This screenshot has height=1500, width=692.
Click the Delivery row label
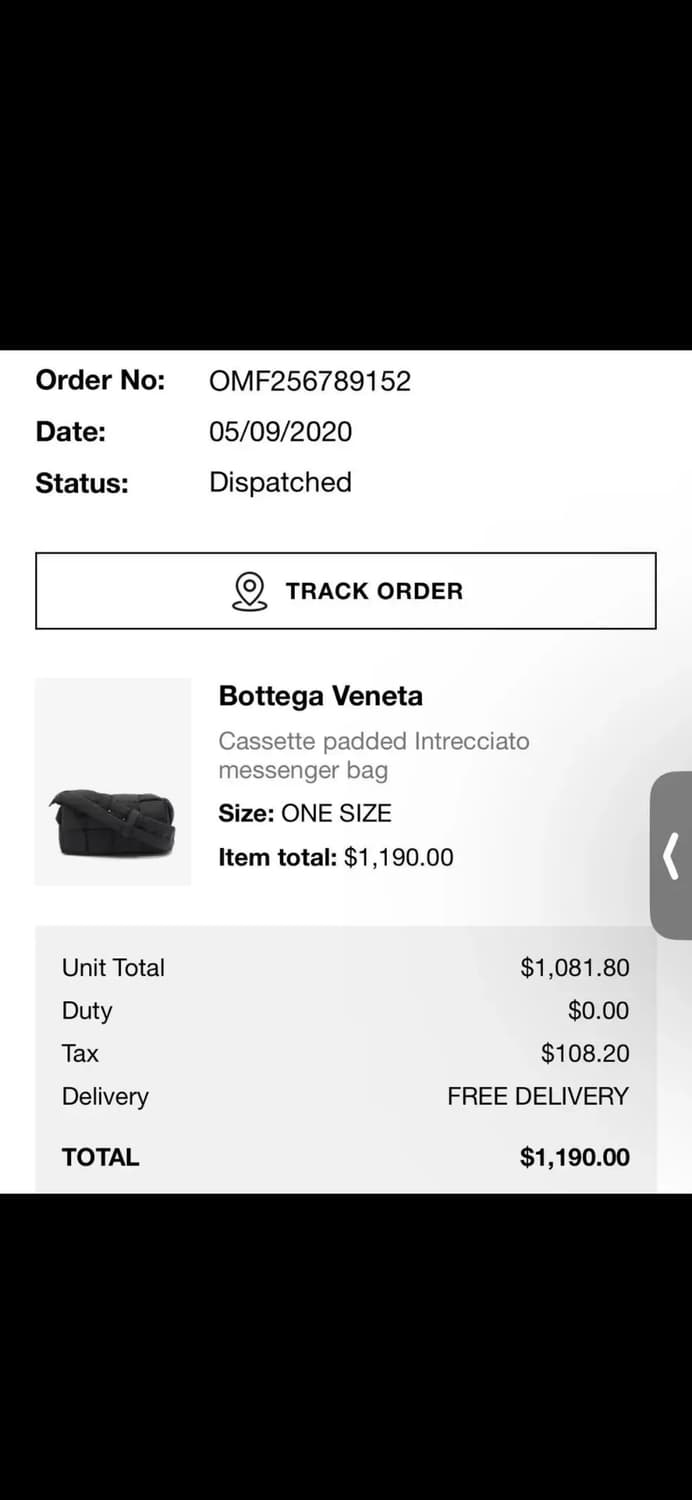pos(105,1097)
